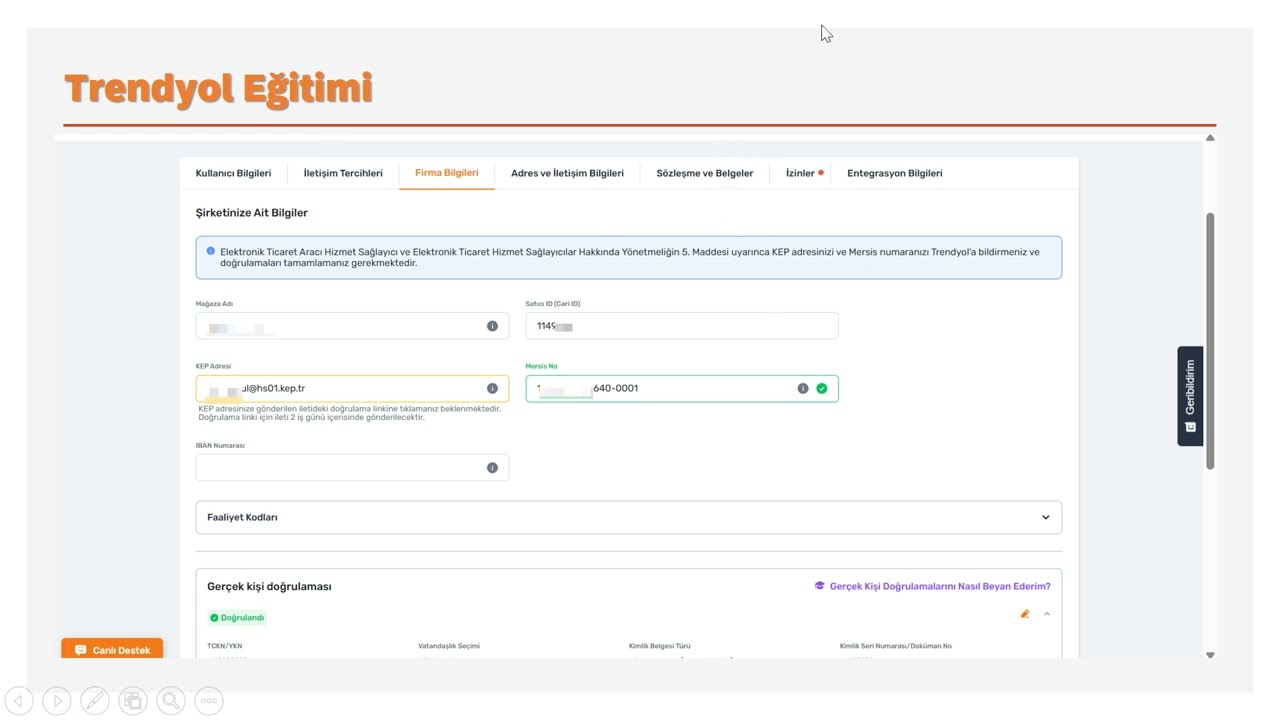Click the Kimlik Belgesi Türü label
1280x720 pixels.
(660, 646)
